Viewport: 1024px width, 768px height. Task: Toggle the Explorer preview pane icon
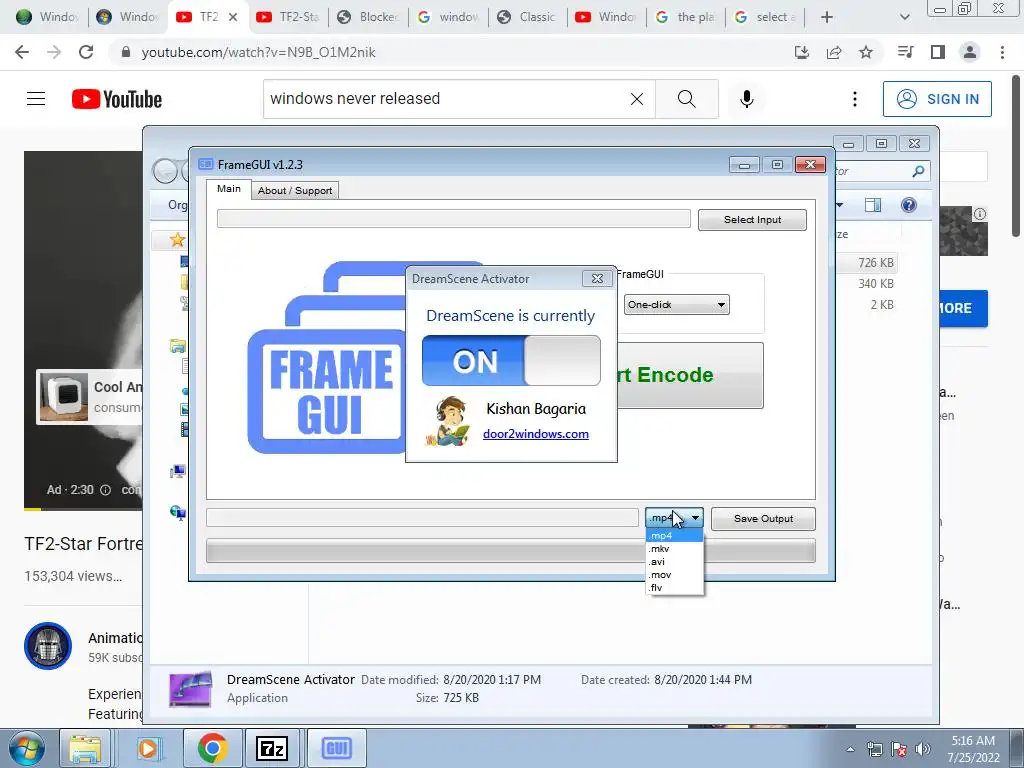pos(872,205)
